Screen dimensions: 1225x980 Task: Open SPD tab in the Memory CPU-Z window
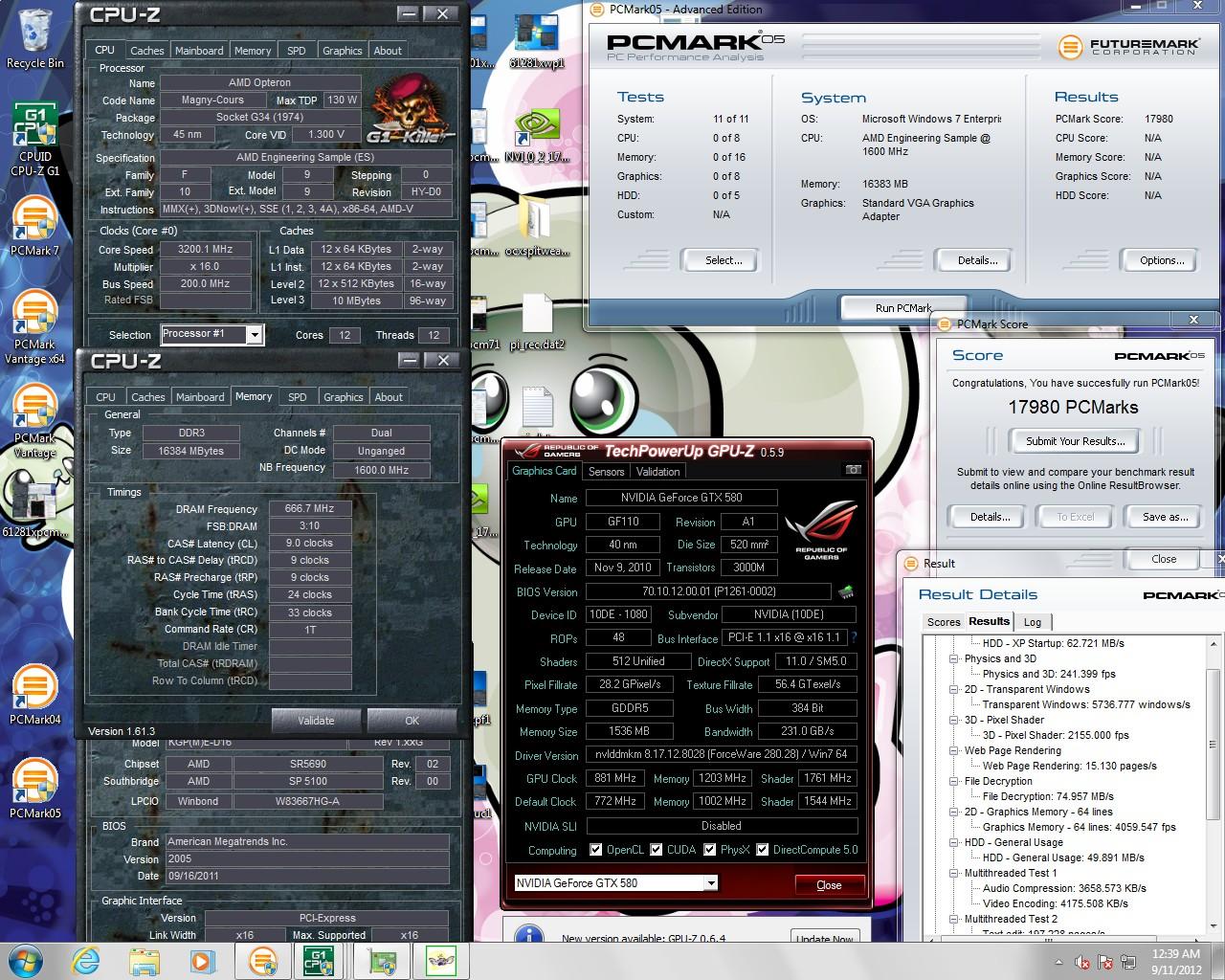pos(298,397)
